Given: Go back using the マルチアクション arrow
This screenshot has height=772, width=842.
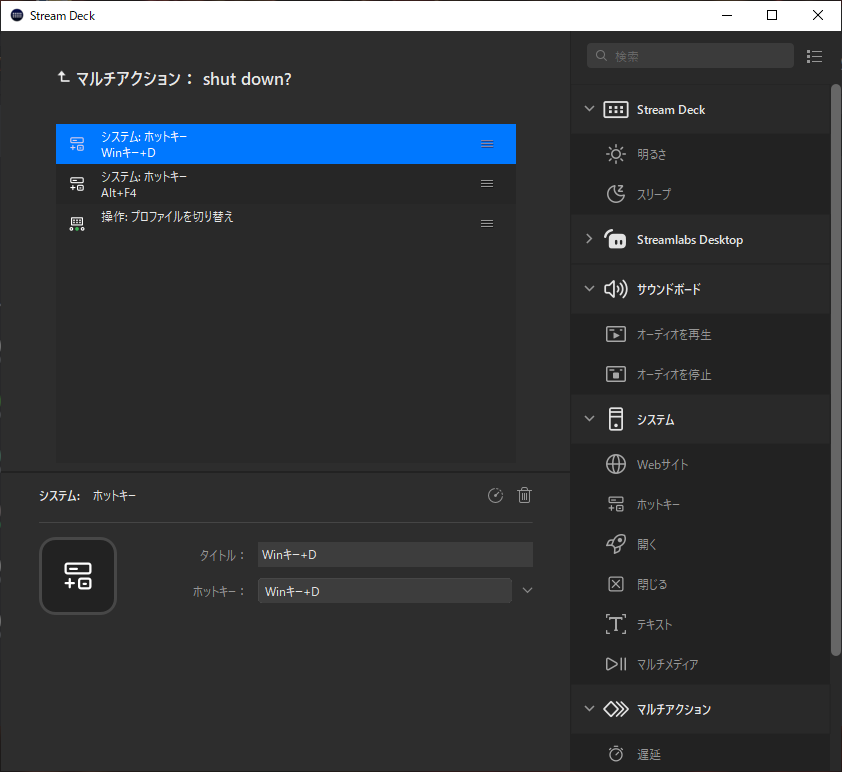Looking at the screenshot, I should click(x=64, y=78).
